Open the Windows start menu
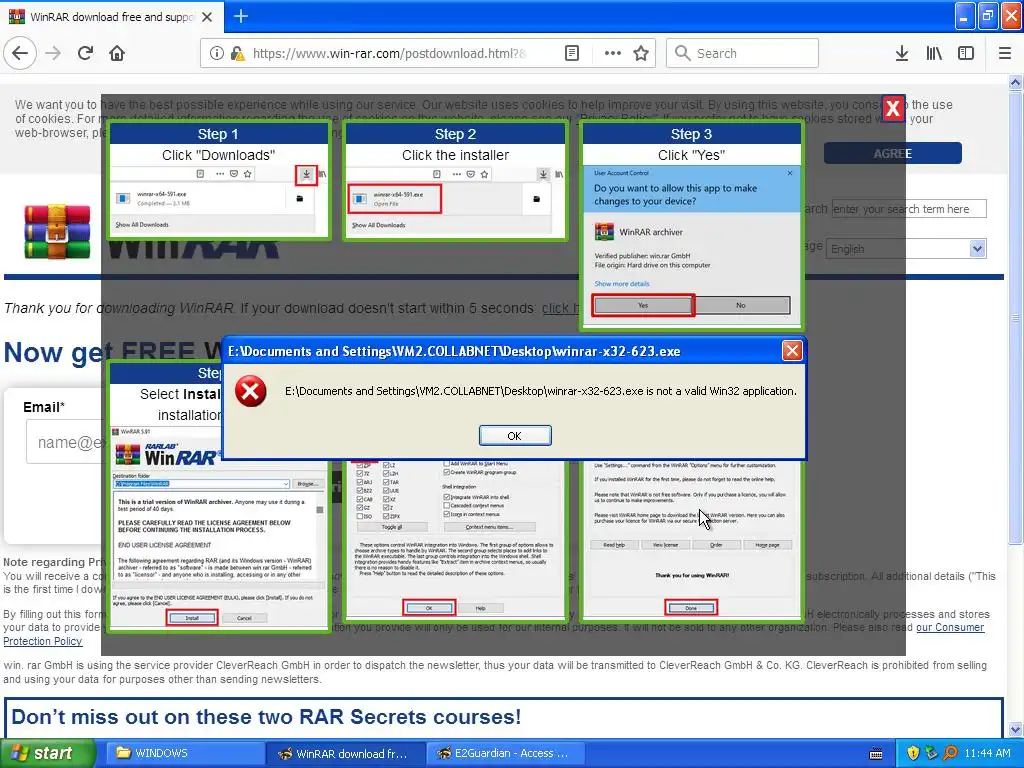The image size is (1024, 768). [48, 753]
